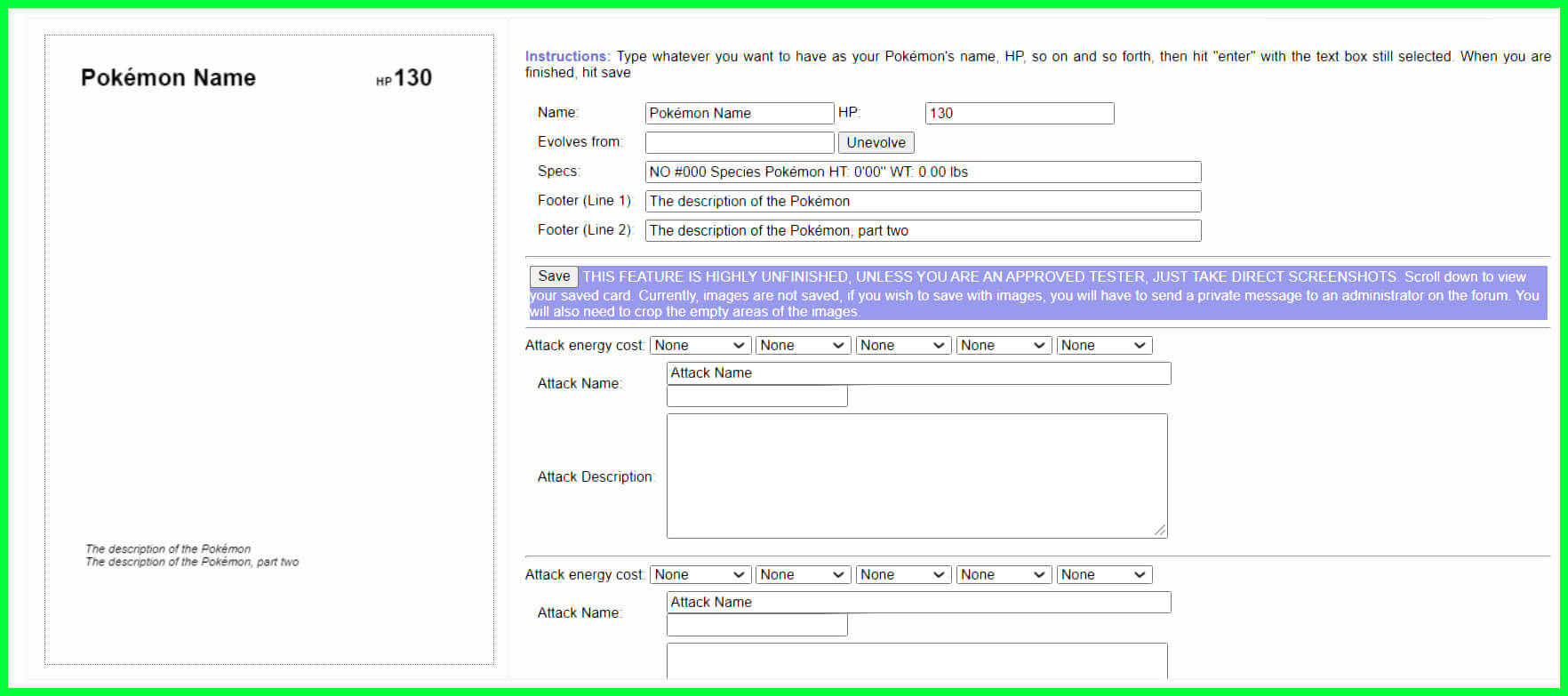Screen dimensions: 1568x696
Task: Focus the Evolves from input field
Action: (x=740, y=142)
